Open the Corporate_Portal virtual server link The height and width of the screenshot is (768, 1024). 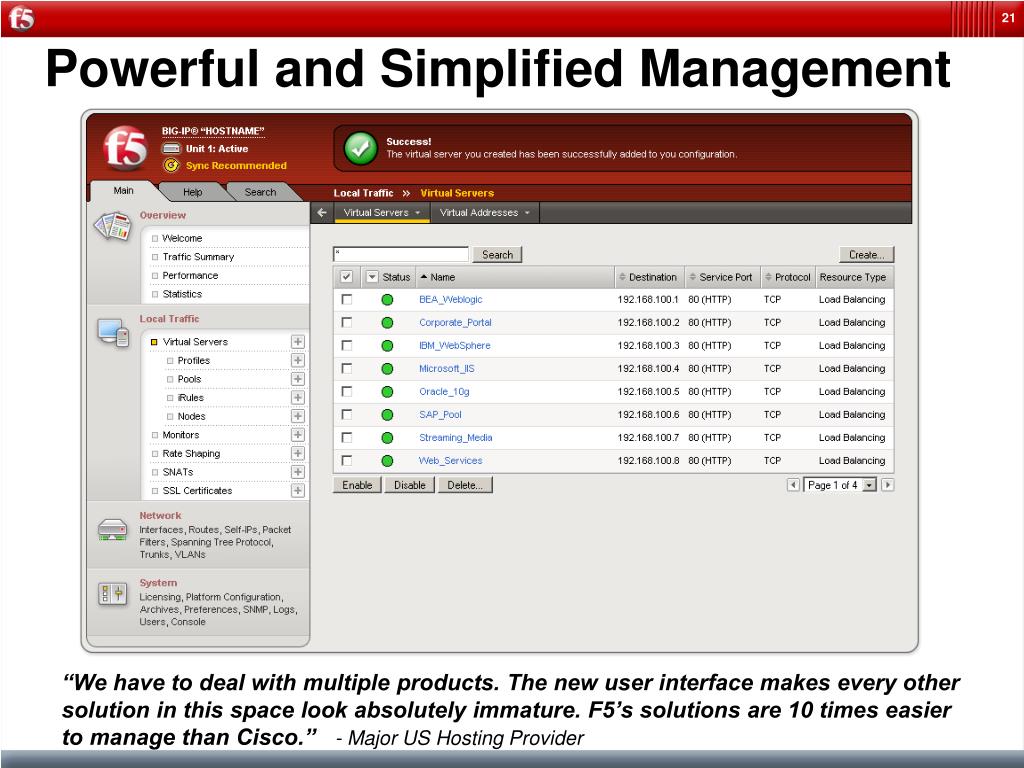(x=455, y=323)
